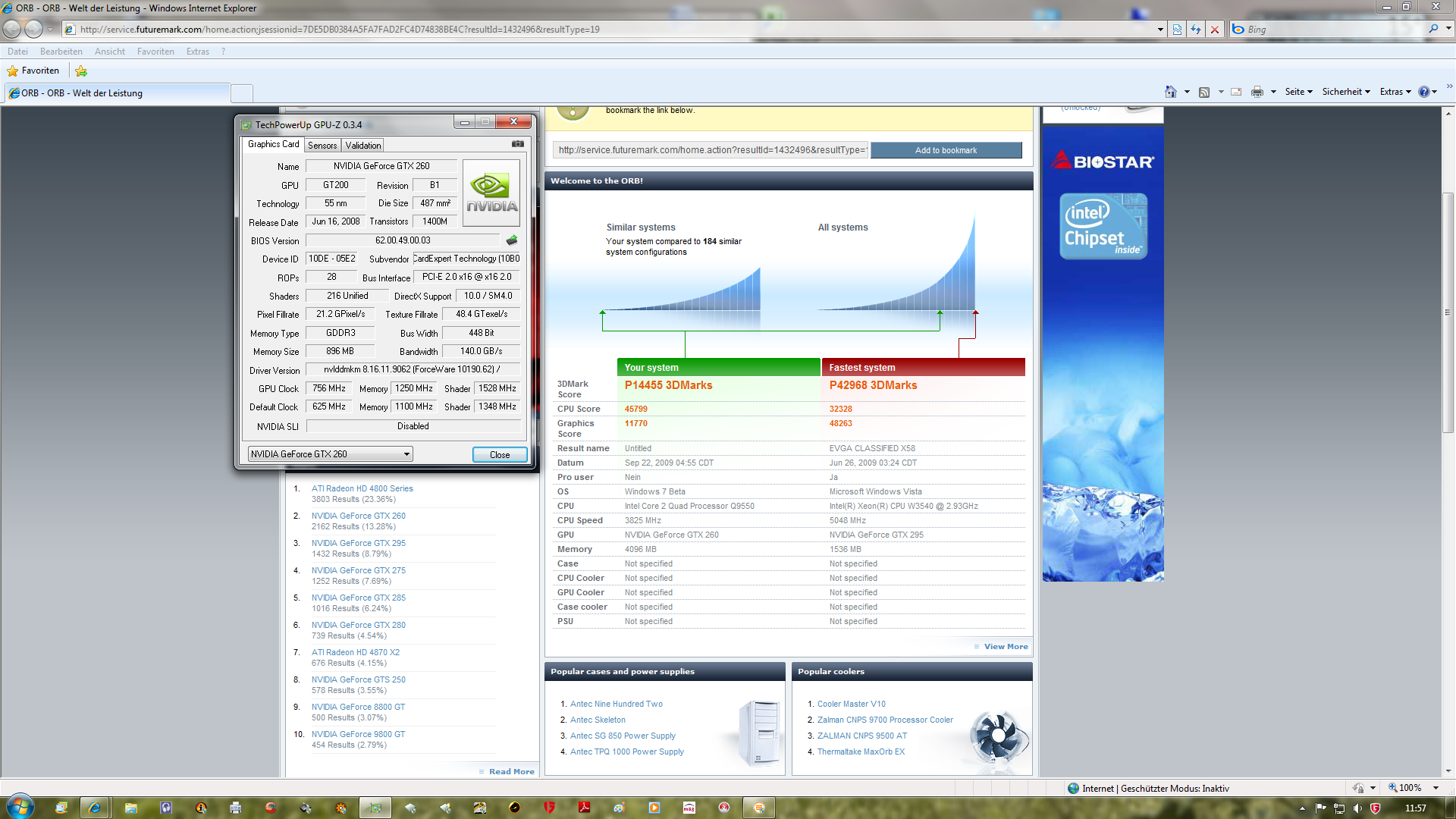
Task: Click the refresh page arrows icon
Action: (x=1196, y=30)
